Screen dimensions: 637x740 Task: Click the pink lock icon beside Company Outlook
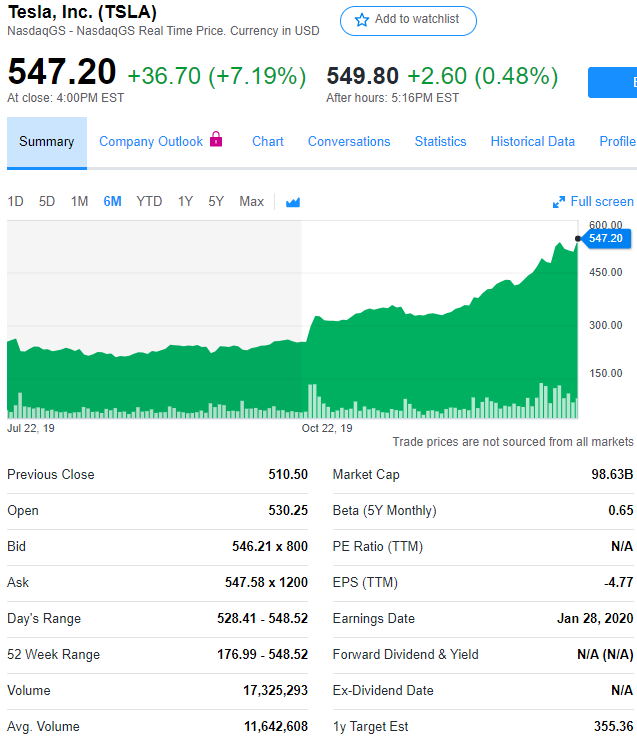pyautogui.click(x=216, y=139)
